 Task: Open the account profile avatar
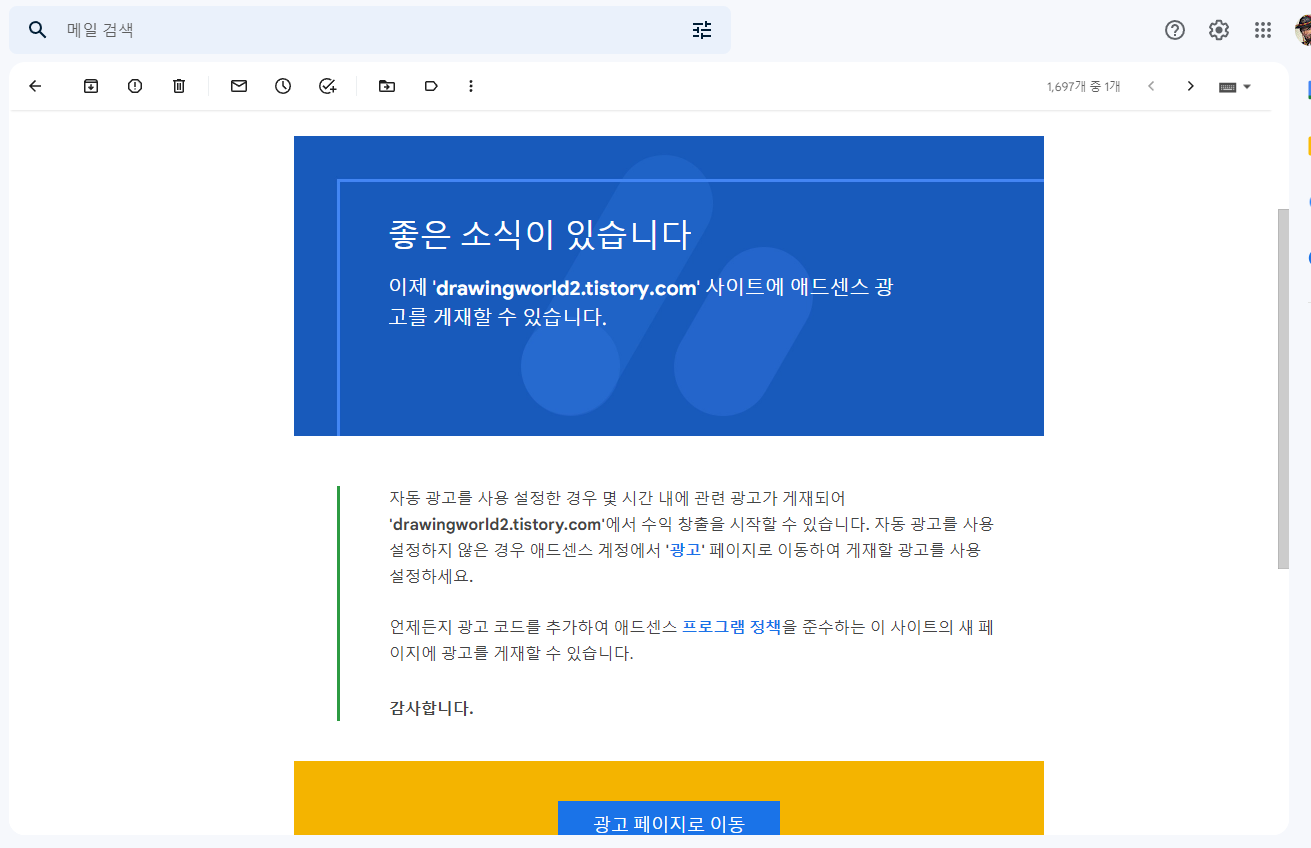[x=1303, y=30]
